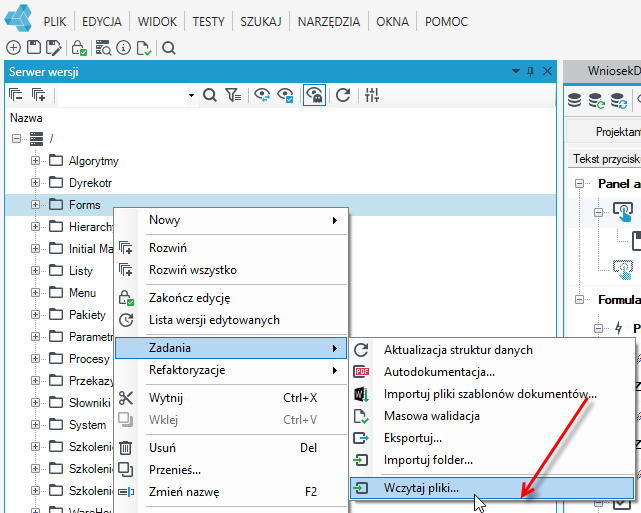Choose Rozwiń wszystko in context menu
The image size is (641, 513).
tap(231, 270)
